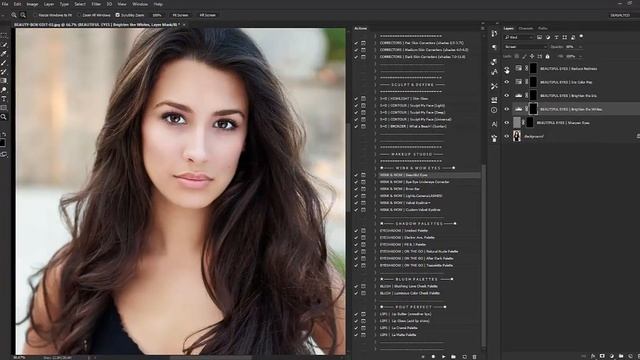Open the Kind filter dropdown in Layers
Image resolution: width=640 pixels, height=360 pixels.
tap(519, 37)
